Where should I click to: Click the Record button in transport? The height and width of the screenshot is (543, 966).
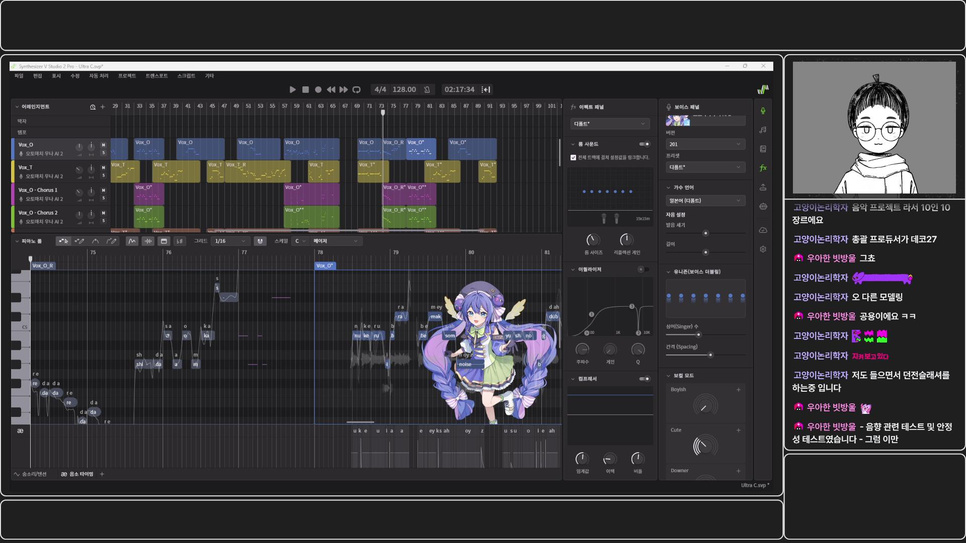(318, 90)
